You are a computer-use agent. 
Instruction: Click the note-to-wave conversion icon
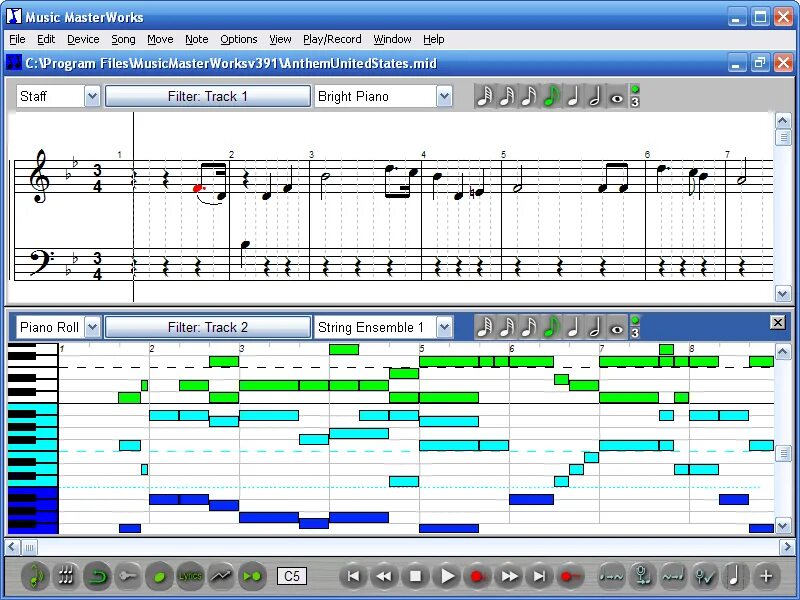click(611, 577)
